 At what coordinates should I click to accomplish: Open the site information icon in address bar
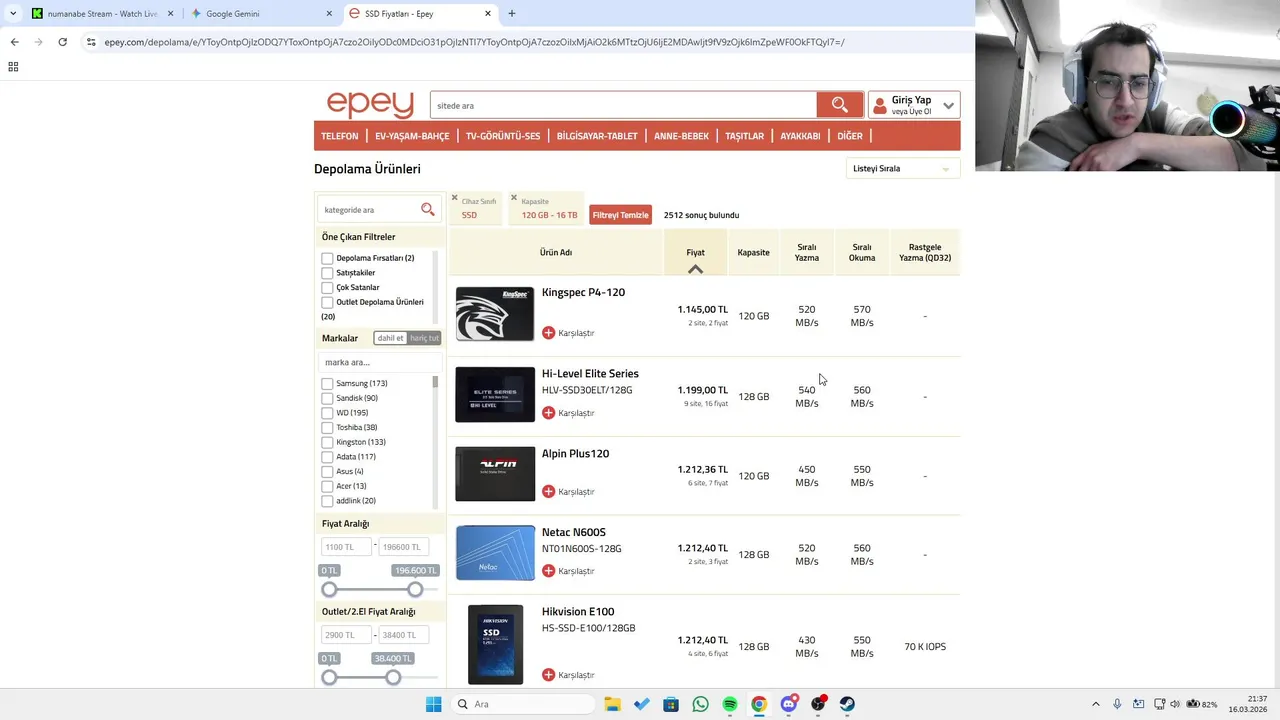[x=91, y=42]
